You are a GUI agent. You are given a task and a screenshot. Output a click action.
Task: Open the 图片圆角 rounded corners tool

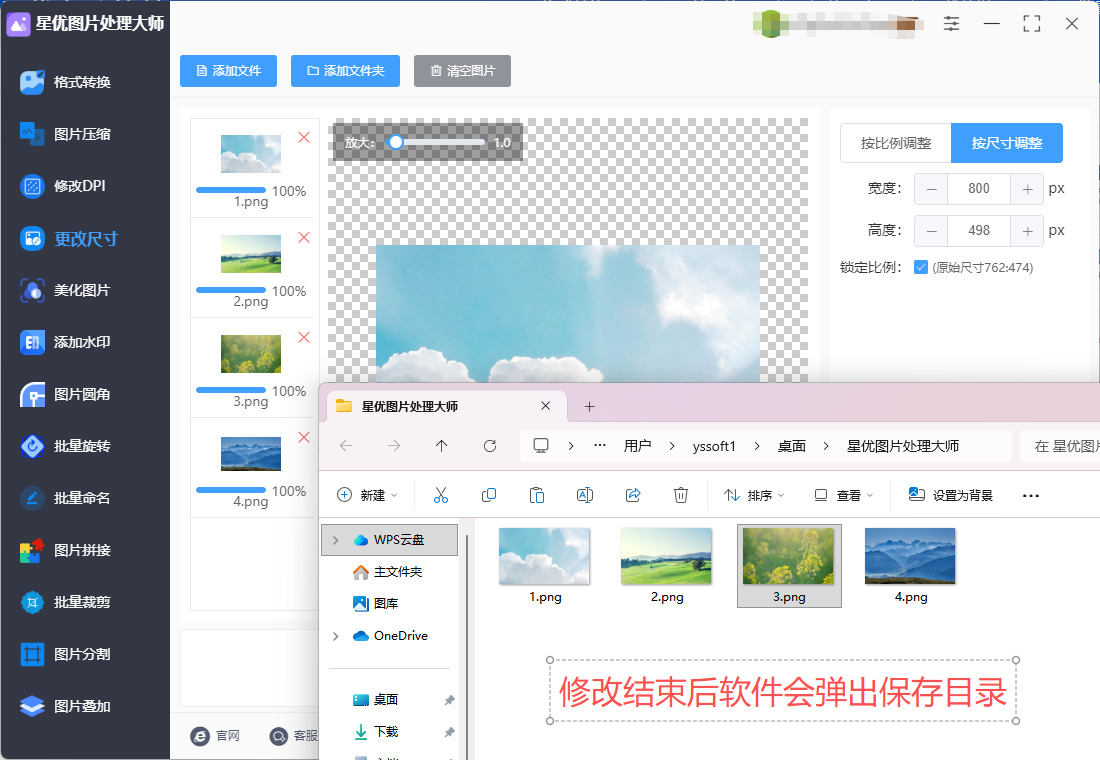(67, 394)
